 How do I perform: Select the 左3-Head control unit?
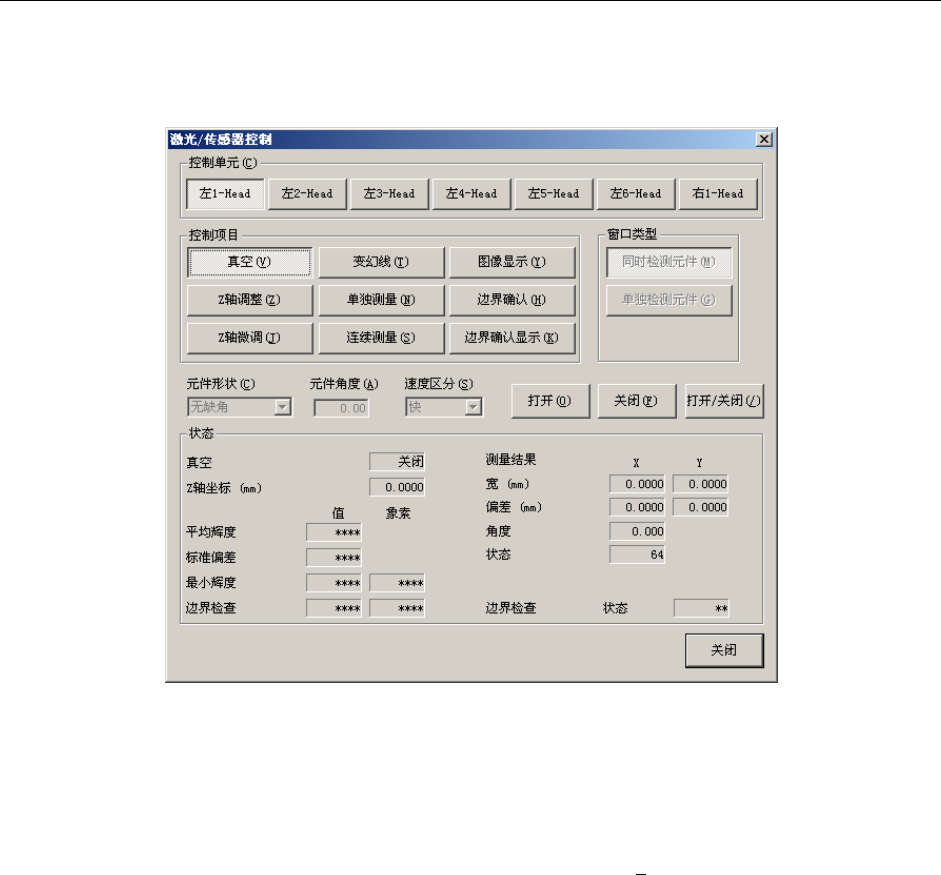pyautogui.click(x=389, y=194)
